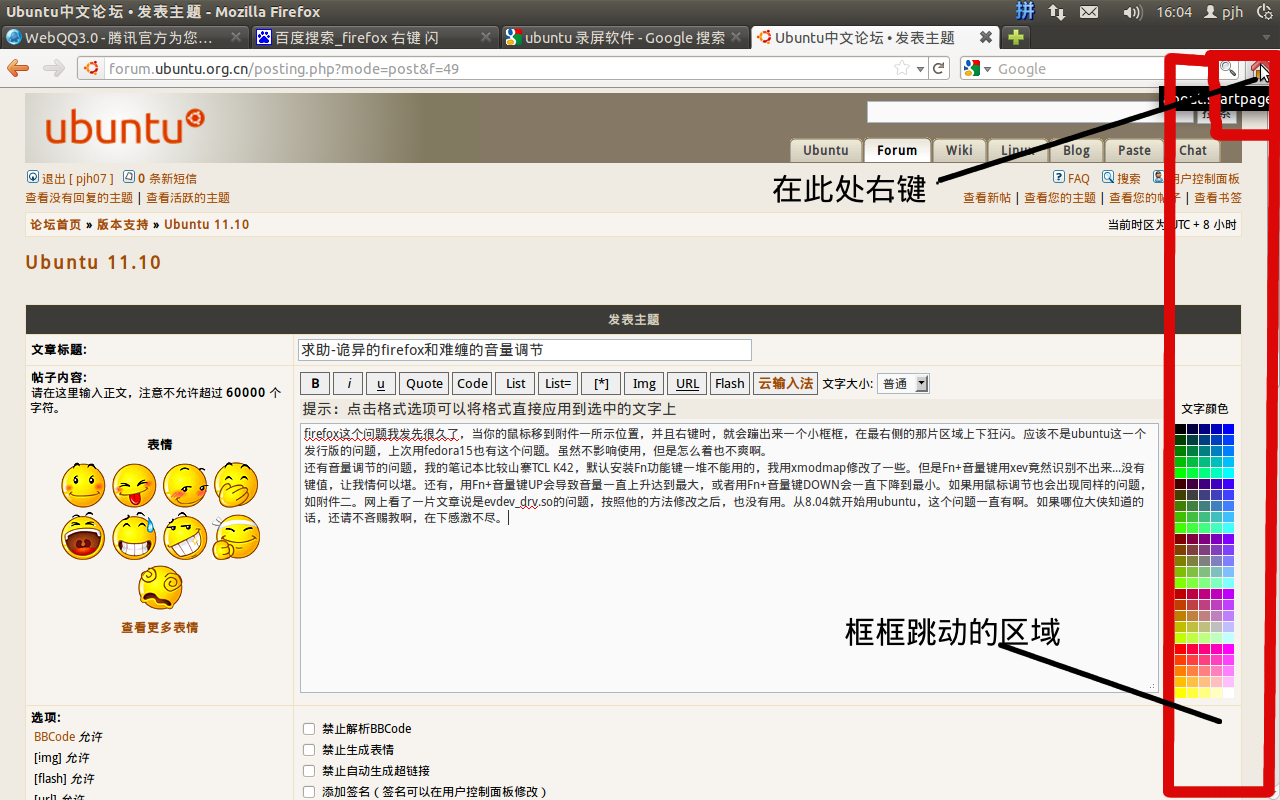Screen dimensions: 1280x800
Task: Insert the blushing smile emoticon
Action: click(82, 485)
